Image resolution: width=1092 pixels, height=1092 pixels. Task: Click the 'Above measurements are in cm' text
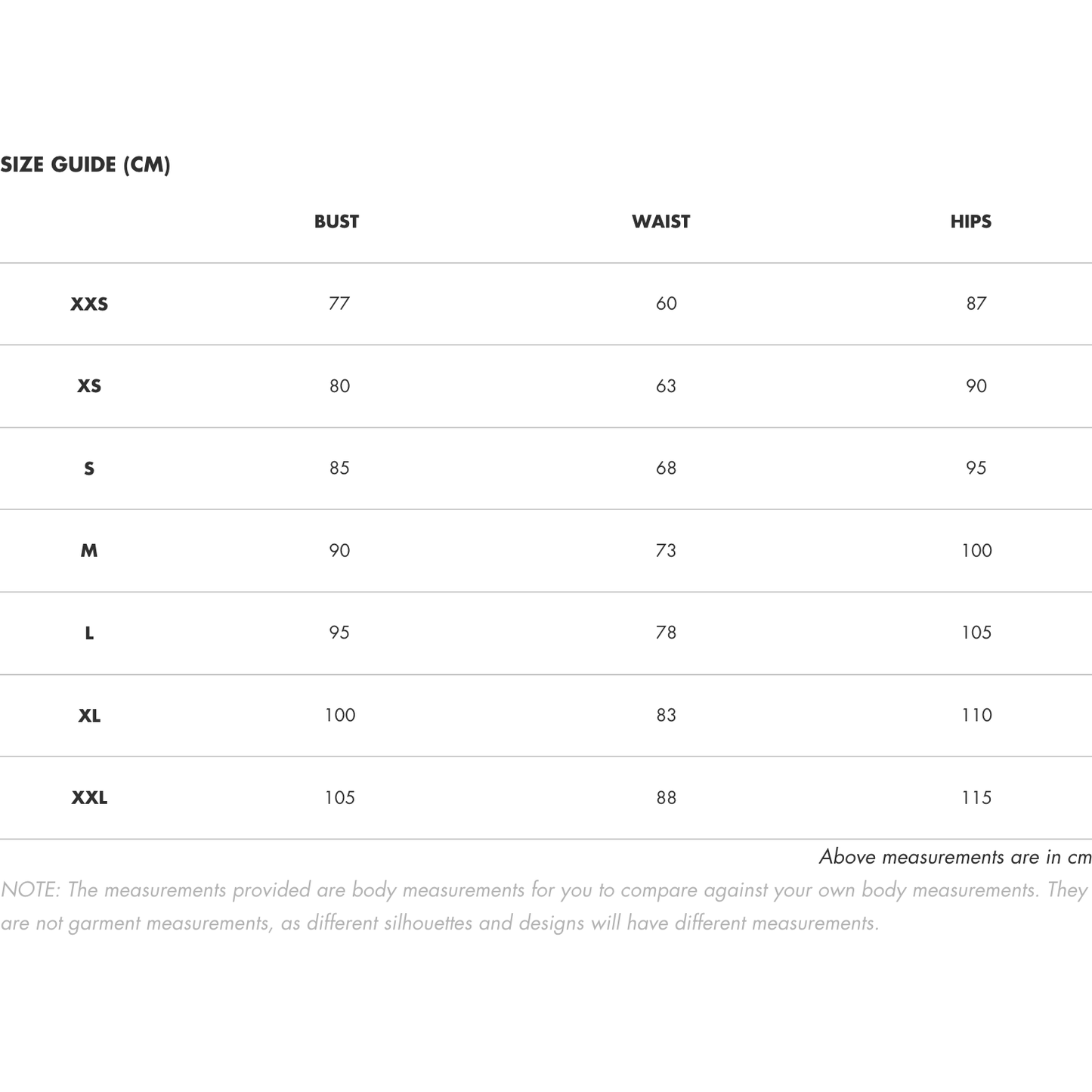pyautogui.click(x=955, y=857)
